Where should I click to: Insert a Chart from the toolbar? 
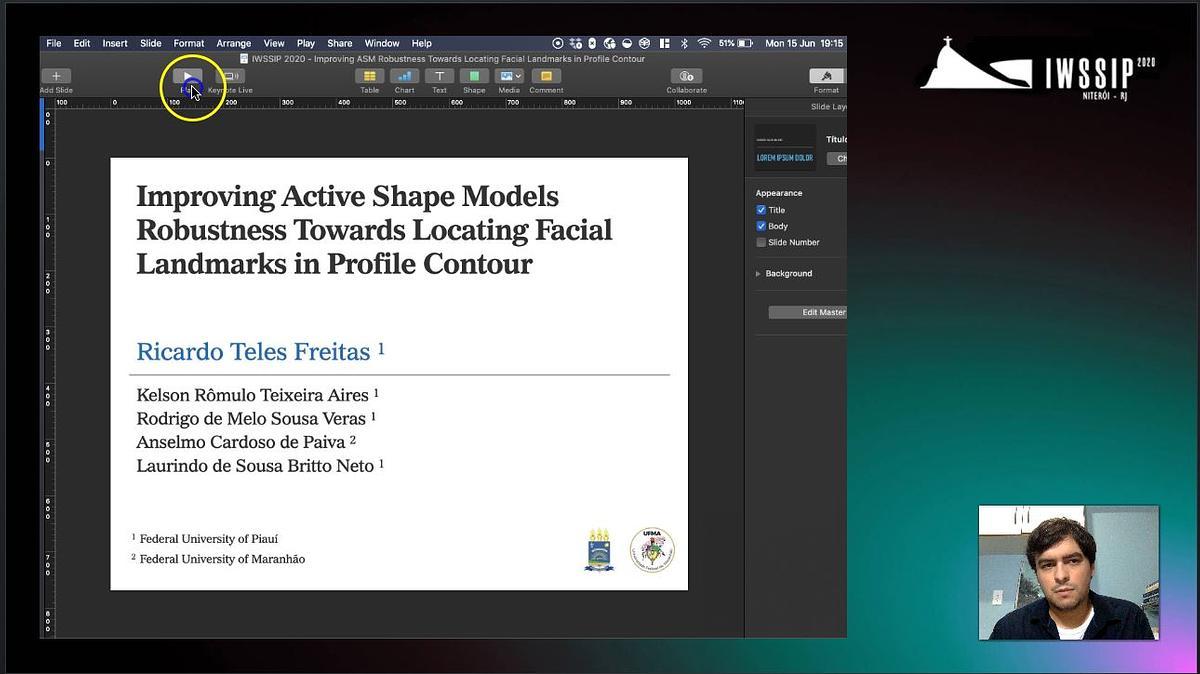tap(404, 76)
